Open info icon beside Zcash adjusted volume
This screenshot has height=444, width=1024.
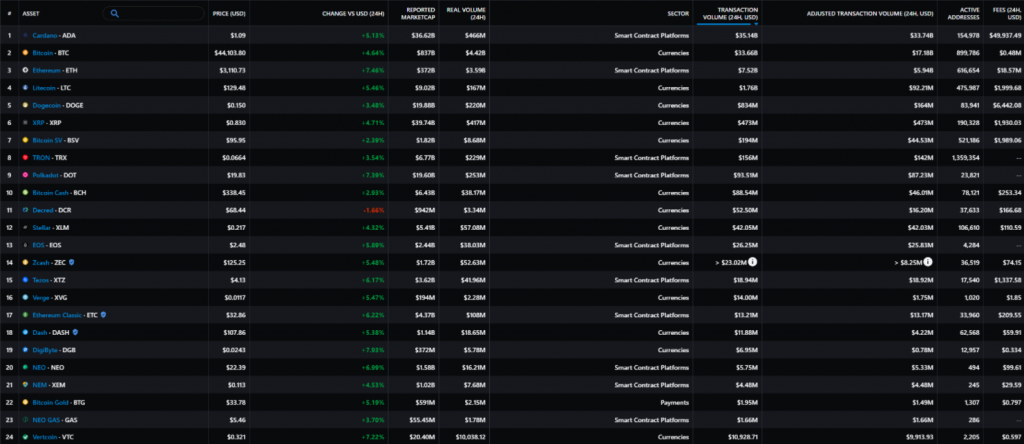(927, 262)
